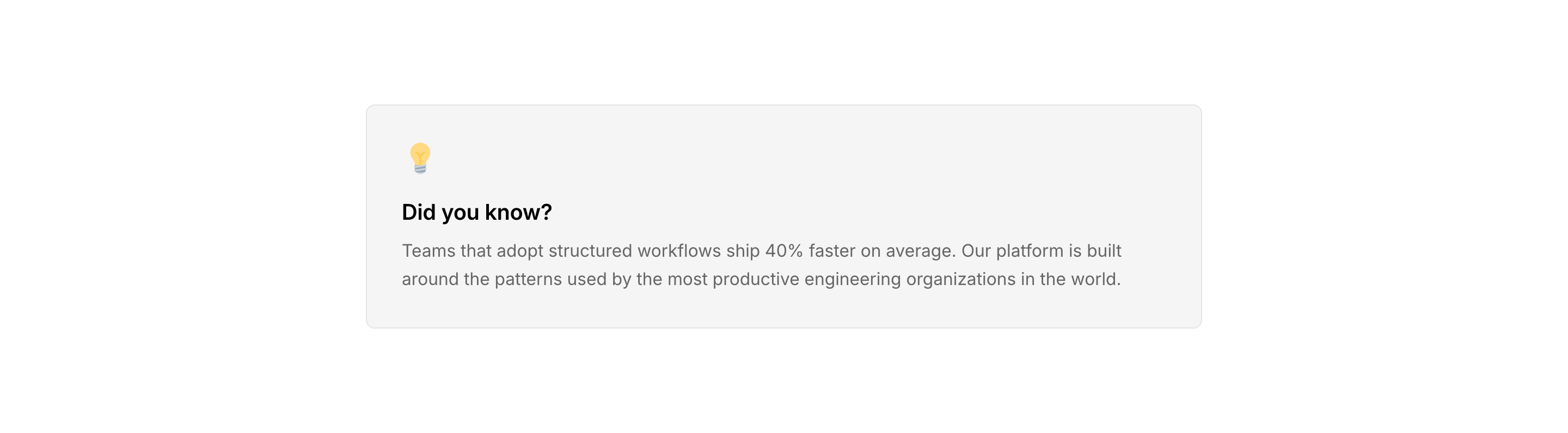The image size is (1568, 433).
Task: Click the word "engineering" in the paragraph
Action: [852, 279]
